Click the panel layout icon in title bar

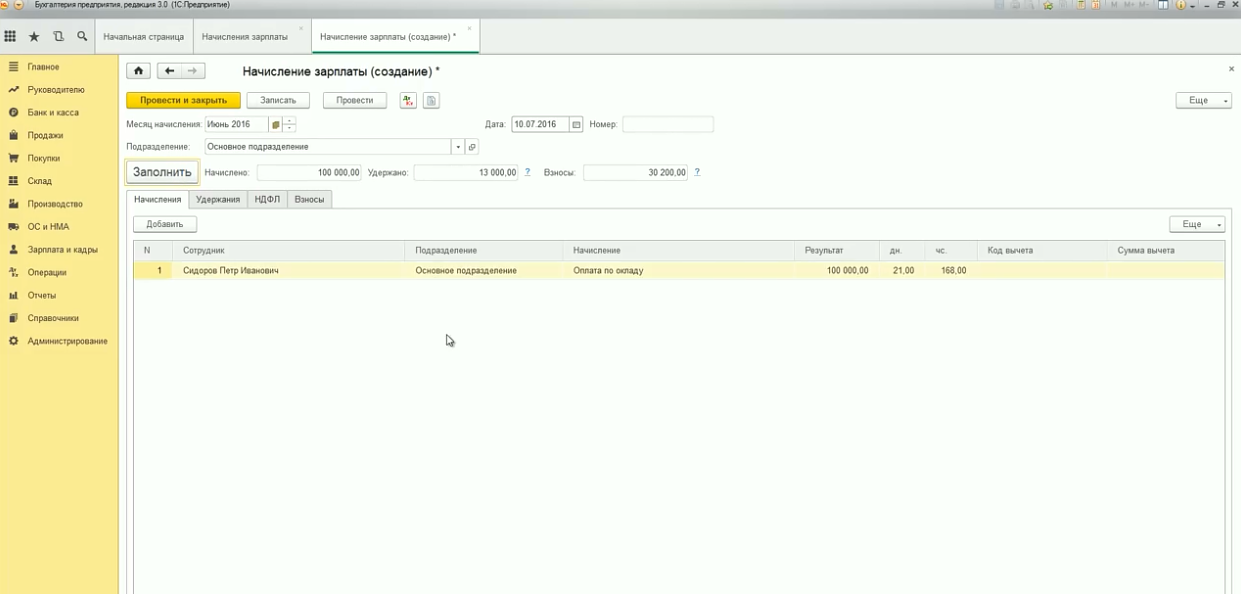click(x=1163, y=5)
